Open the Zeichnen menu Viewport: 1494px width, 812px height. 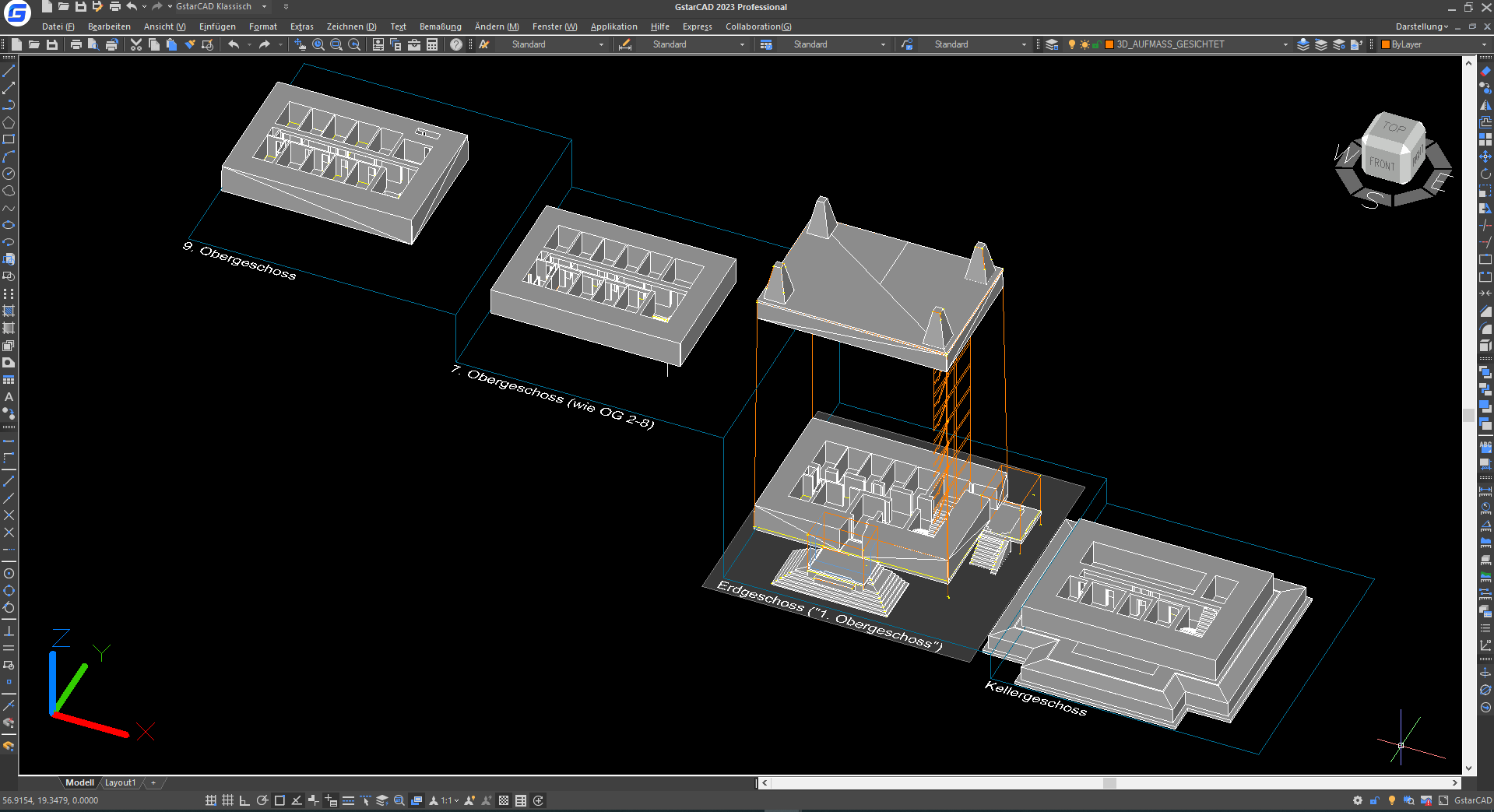[351, 26]
